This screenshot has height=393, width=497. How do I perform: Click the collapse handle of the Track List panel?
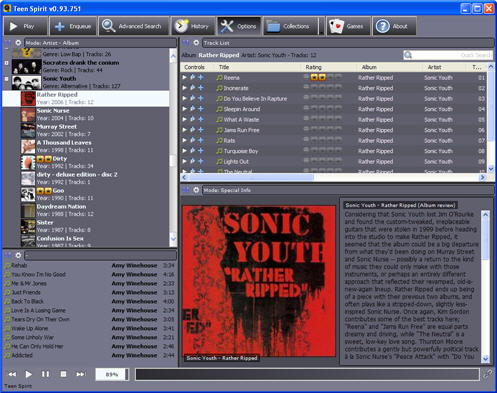(186, 43)
